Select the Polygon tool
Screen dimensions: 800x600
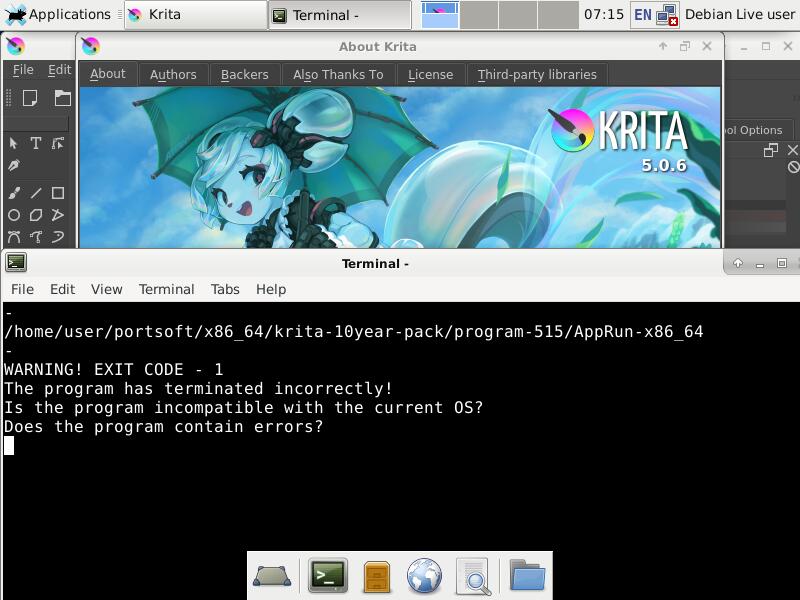[x=36, y=215]
